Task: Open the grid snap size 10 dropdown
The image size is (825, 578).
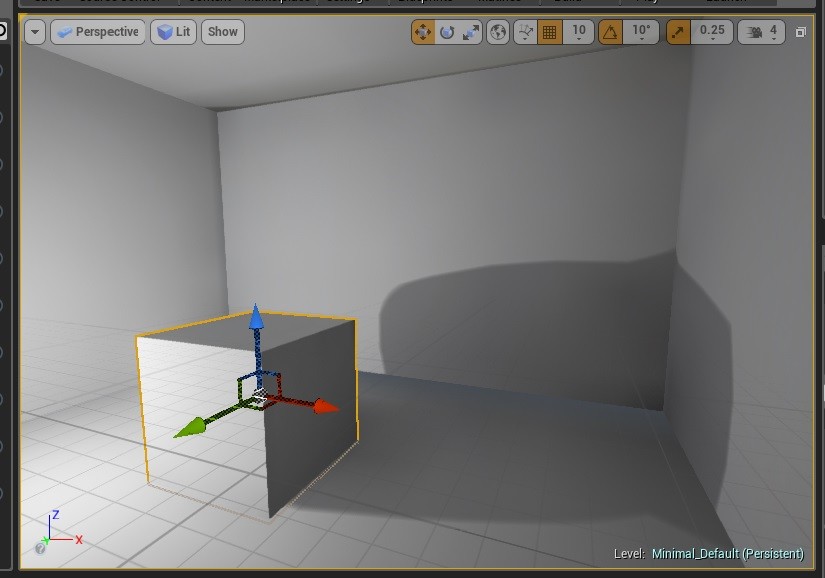Action: pyautogui.click(x=579, y=33)
